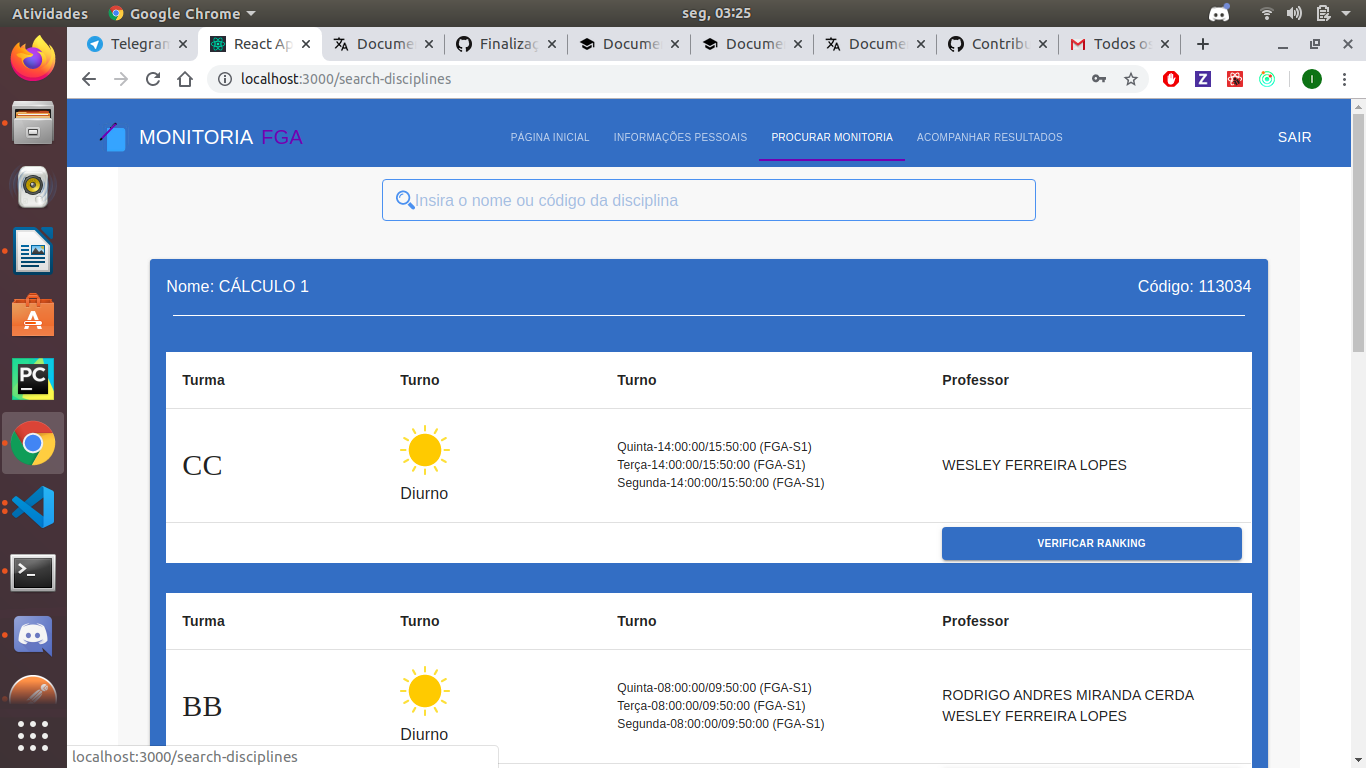Open Visual Studio Code from dock
This screenshot has width=1366, height=768.
point(33,507)
